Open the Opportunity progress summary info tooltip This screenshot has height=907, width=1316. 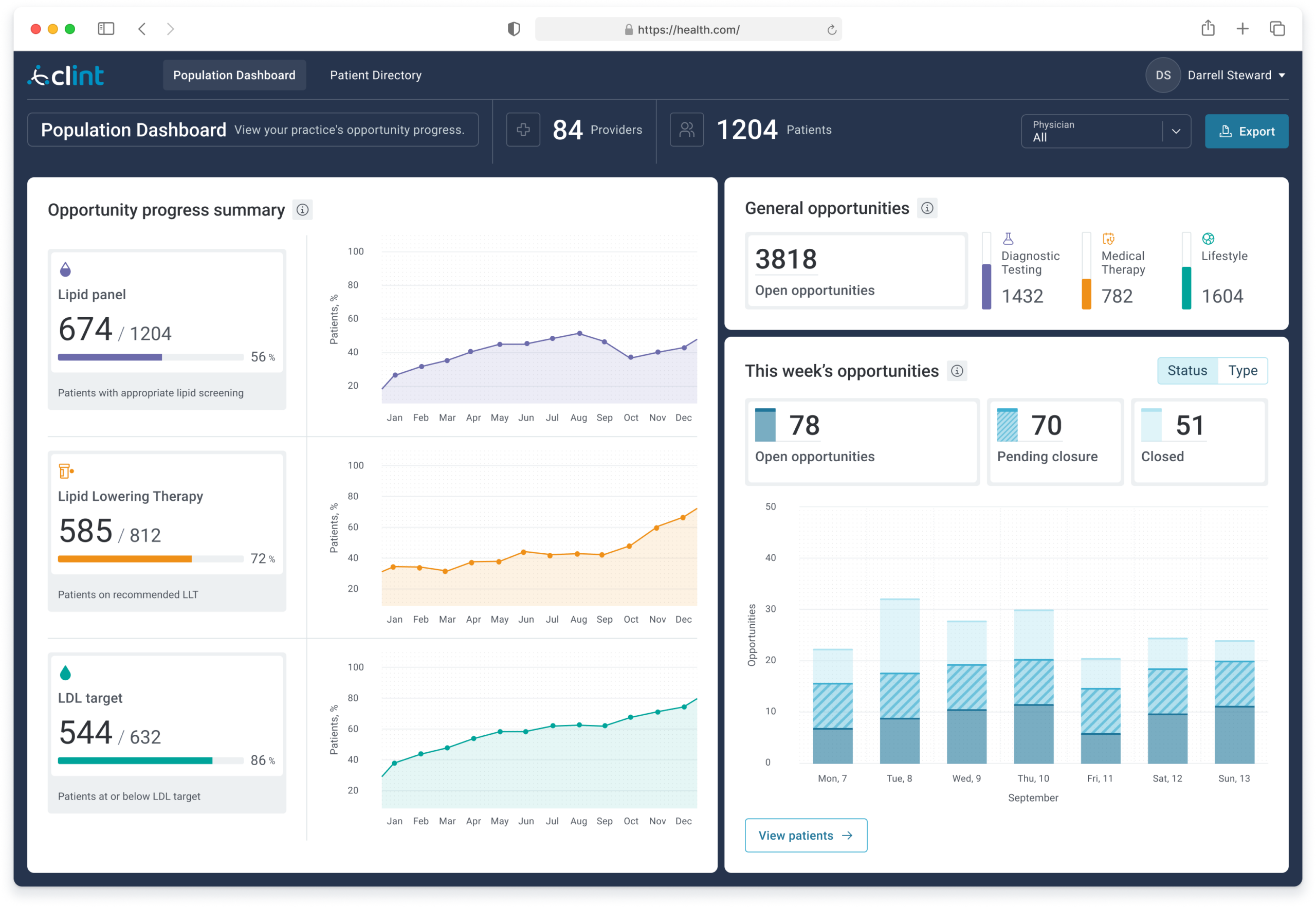point(303,210)
